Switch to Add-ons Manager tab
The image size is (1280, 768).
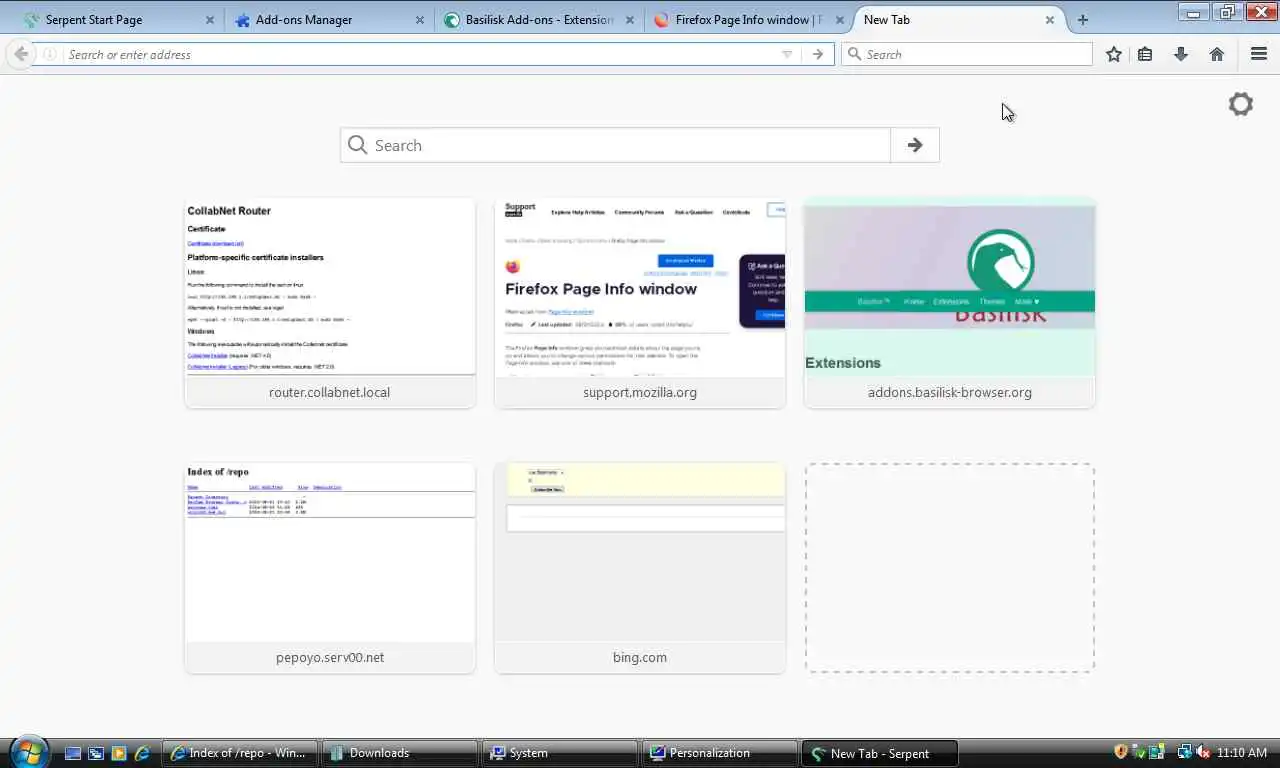[x=327, y=20]
